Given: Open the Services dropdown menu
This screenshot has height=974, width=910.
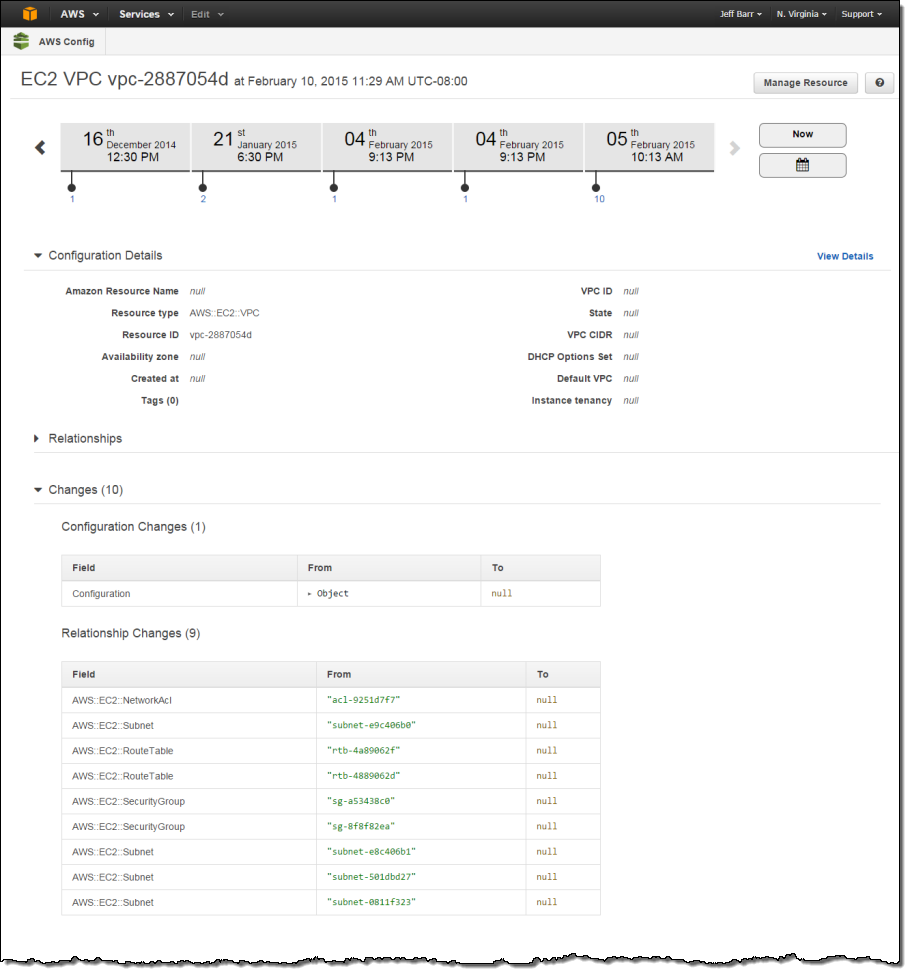Looking at the screenshot, I should pos(146,14).
